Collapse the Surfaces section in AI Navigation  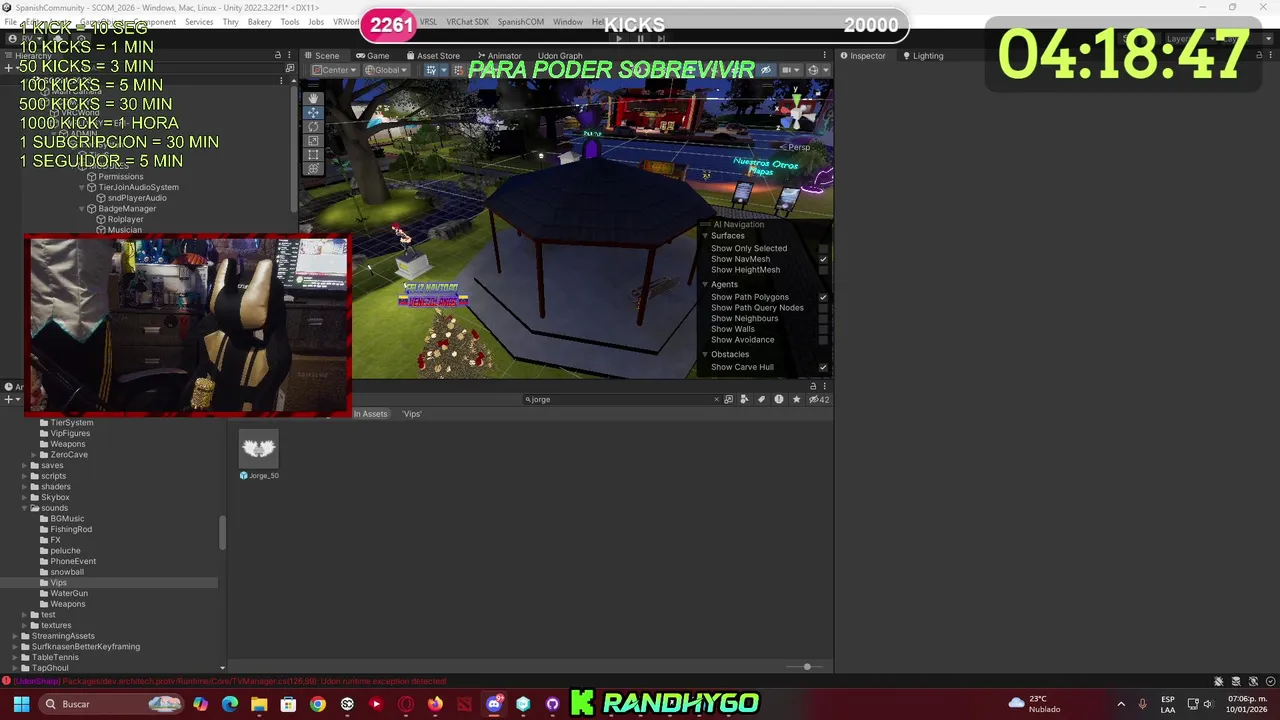pyautogui.click(x=705, y=236)
